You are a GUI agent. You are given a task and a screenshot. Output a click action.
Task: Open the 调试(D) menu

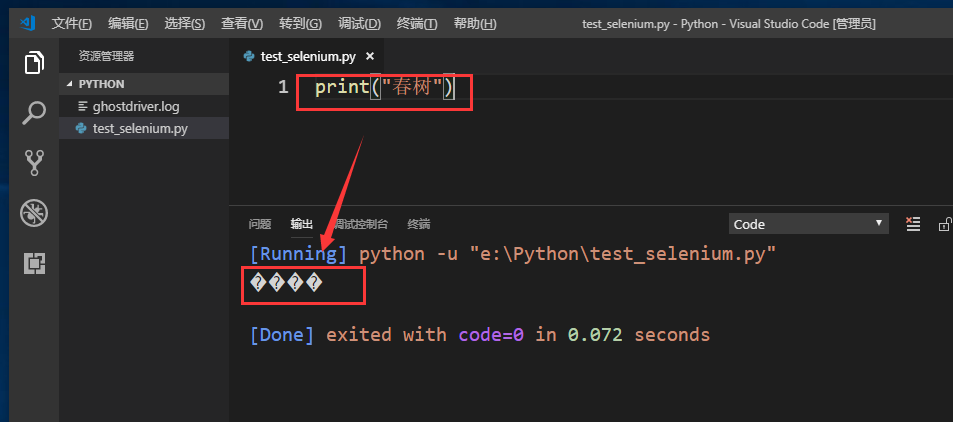359,23
